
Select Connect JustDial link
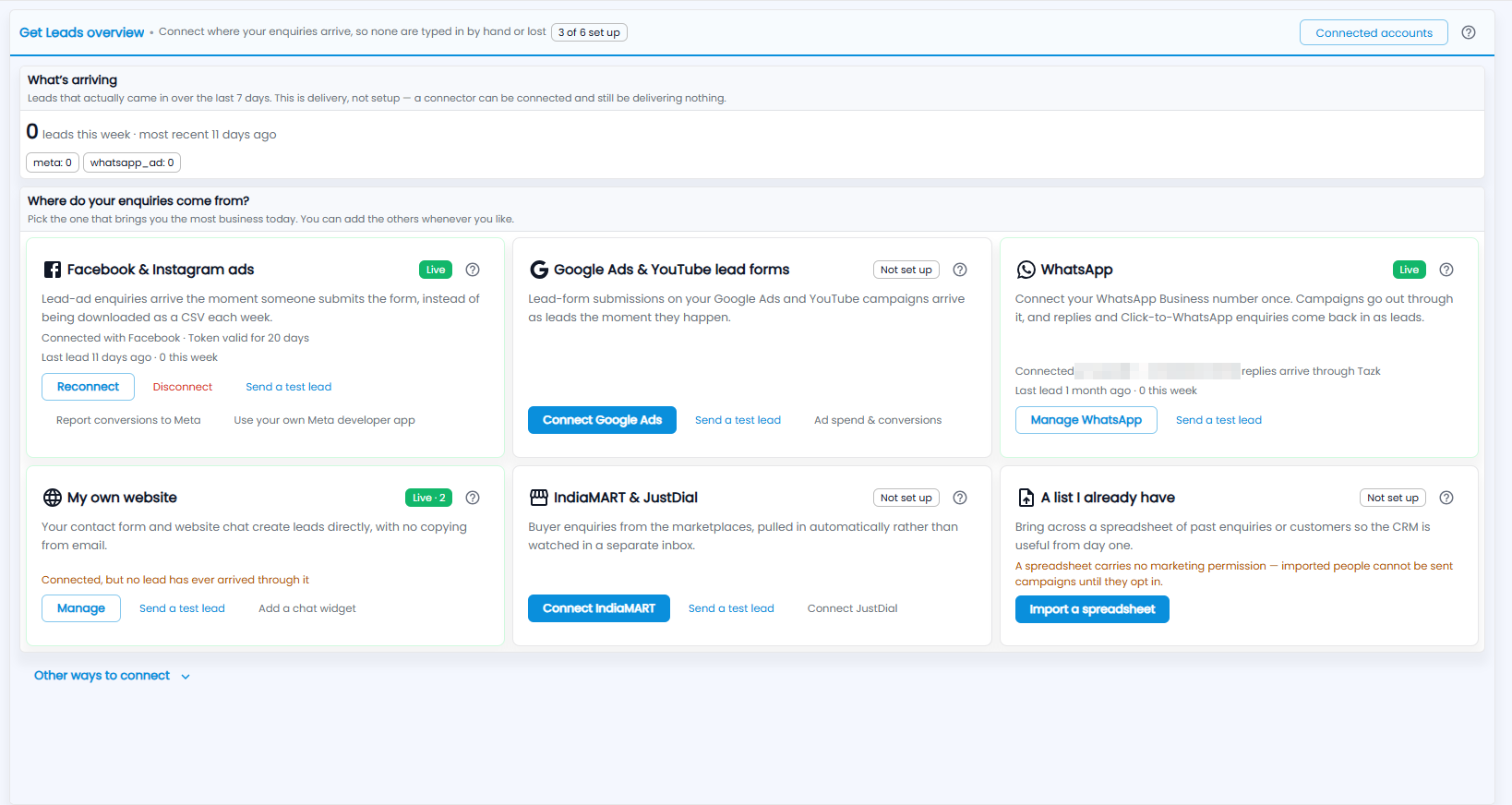[852, 608]
